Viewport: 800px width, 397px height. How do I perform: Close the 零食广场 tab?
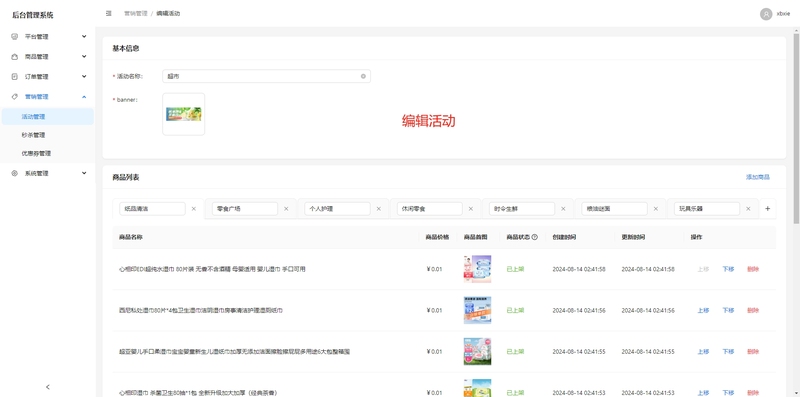[x=286, y=209]
